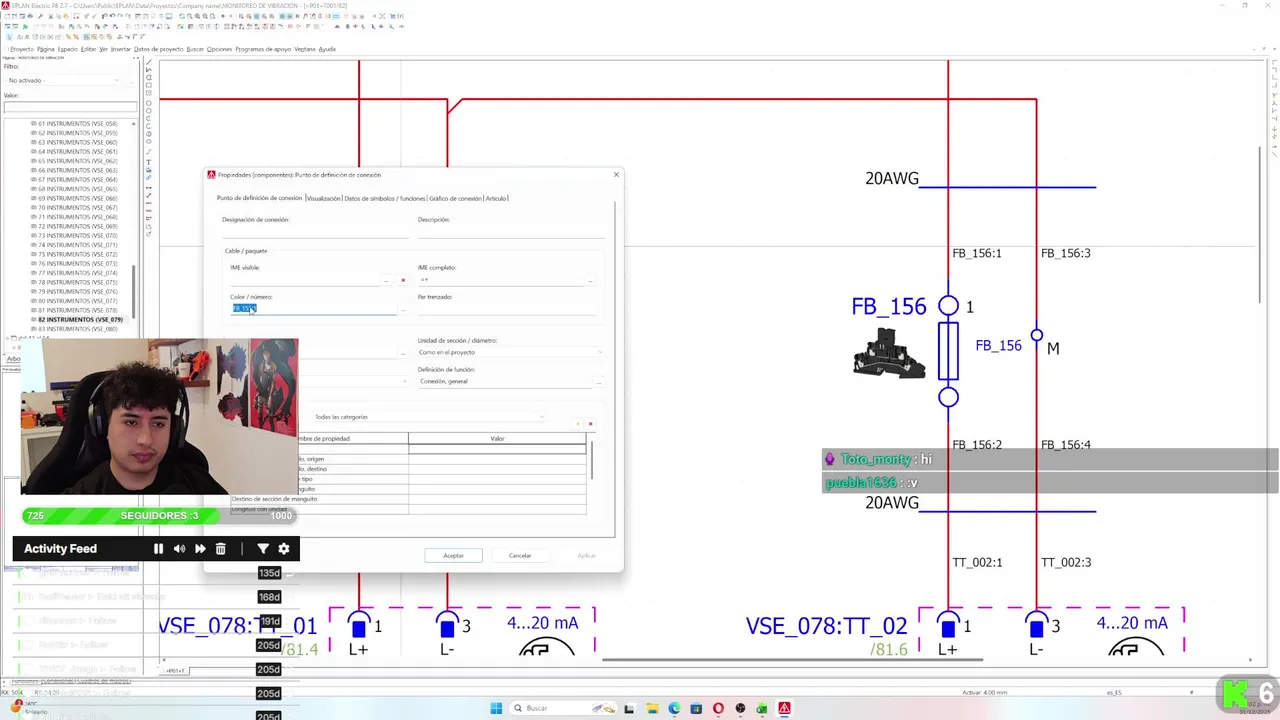Delete property with red X icon
The width and height of the screenshot is (1280, 720).
[590, 424]
